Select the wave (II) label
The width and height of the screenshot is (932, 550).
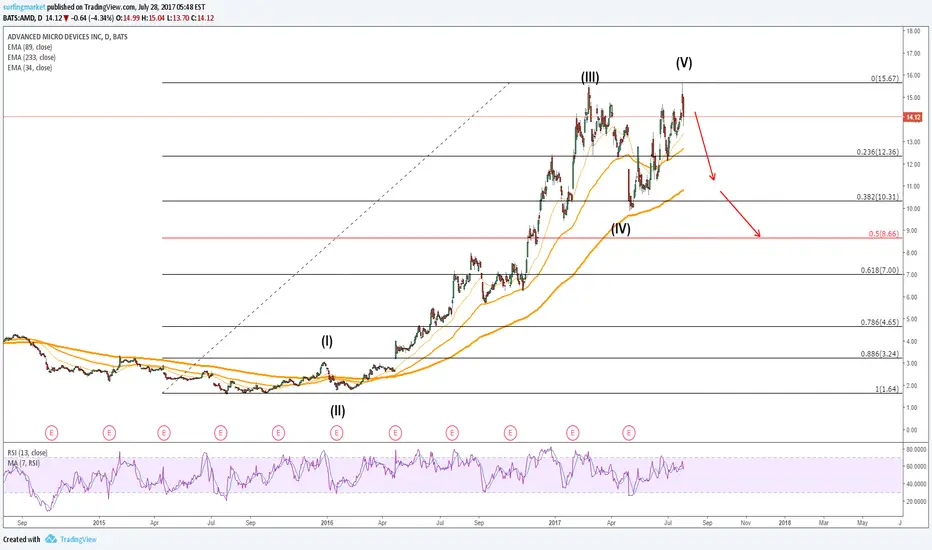pyautogui.click(x=338, y=411)
